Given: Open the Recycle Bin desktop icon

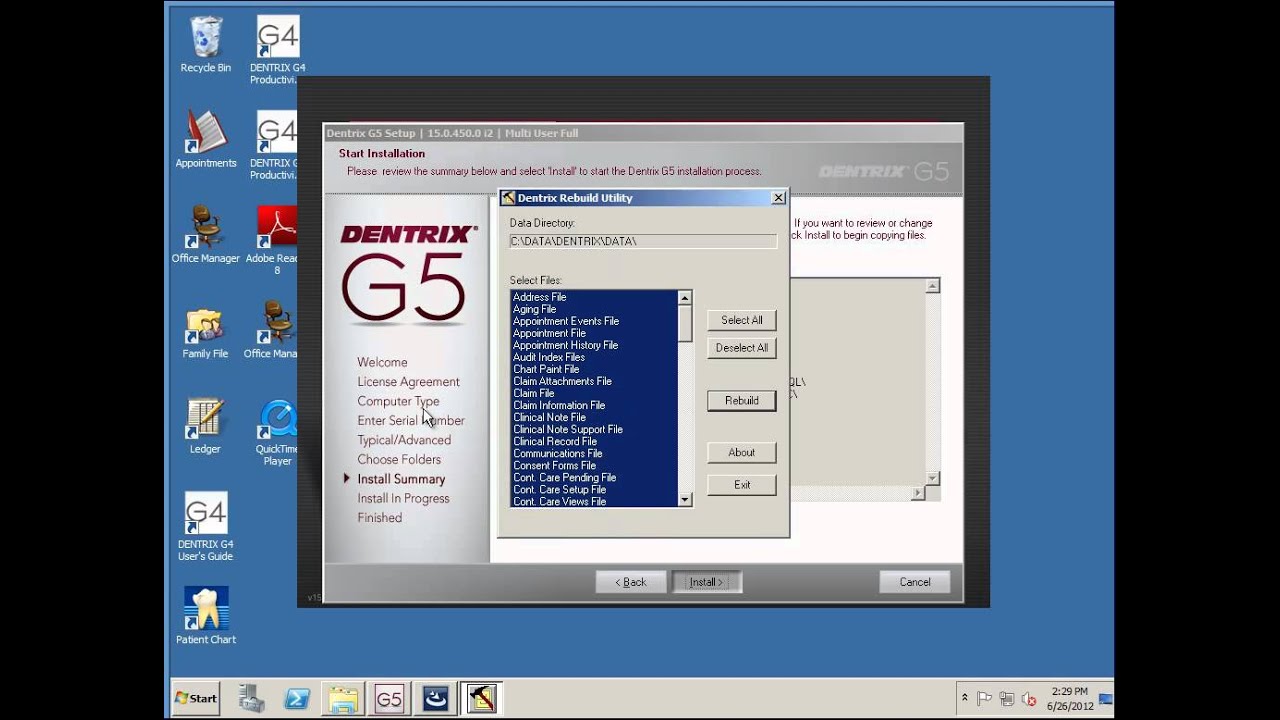Looking at the screenshot, I should pyautogui.click(x=205, y=45).
